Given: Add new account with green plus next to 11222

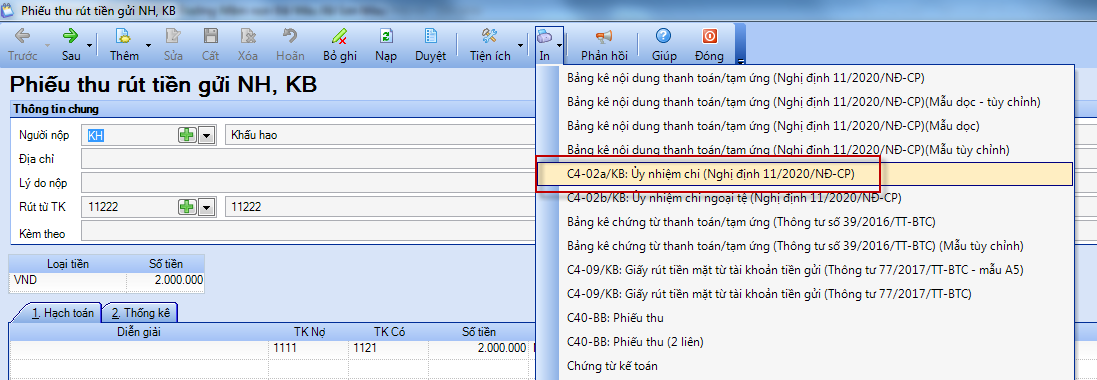Looking at the screenshot, I should pyautogui.click(x=187, y=206).
